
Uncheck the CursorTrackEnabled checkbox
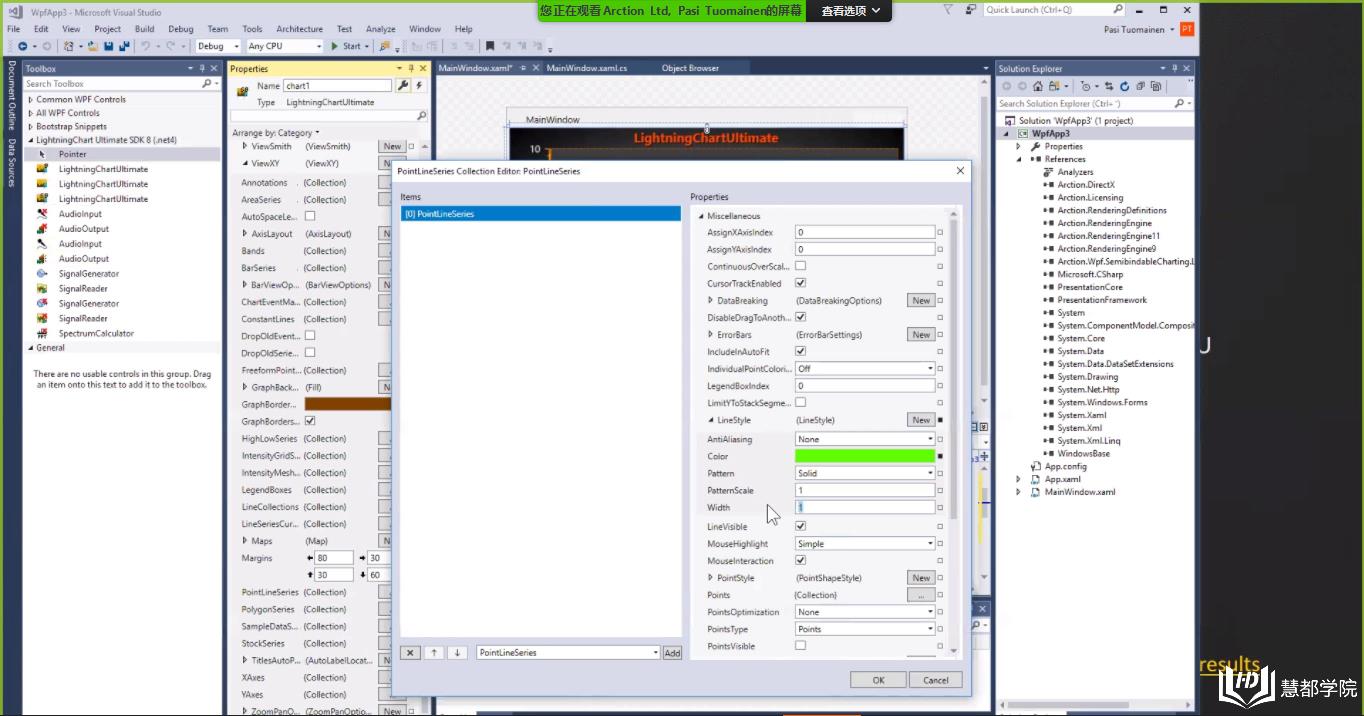pos(800,283)
